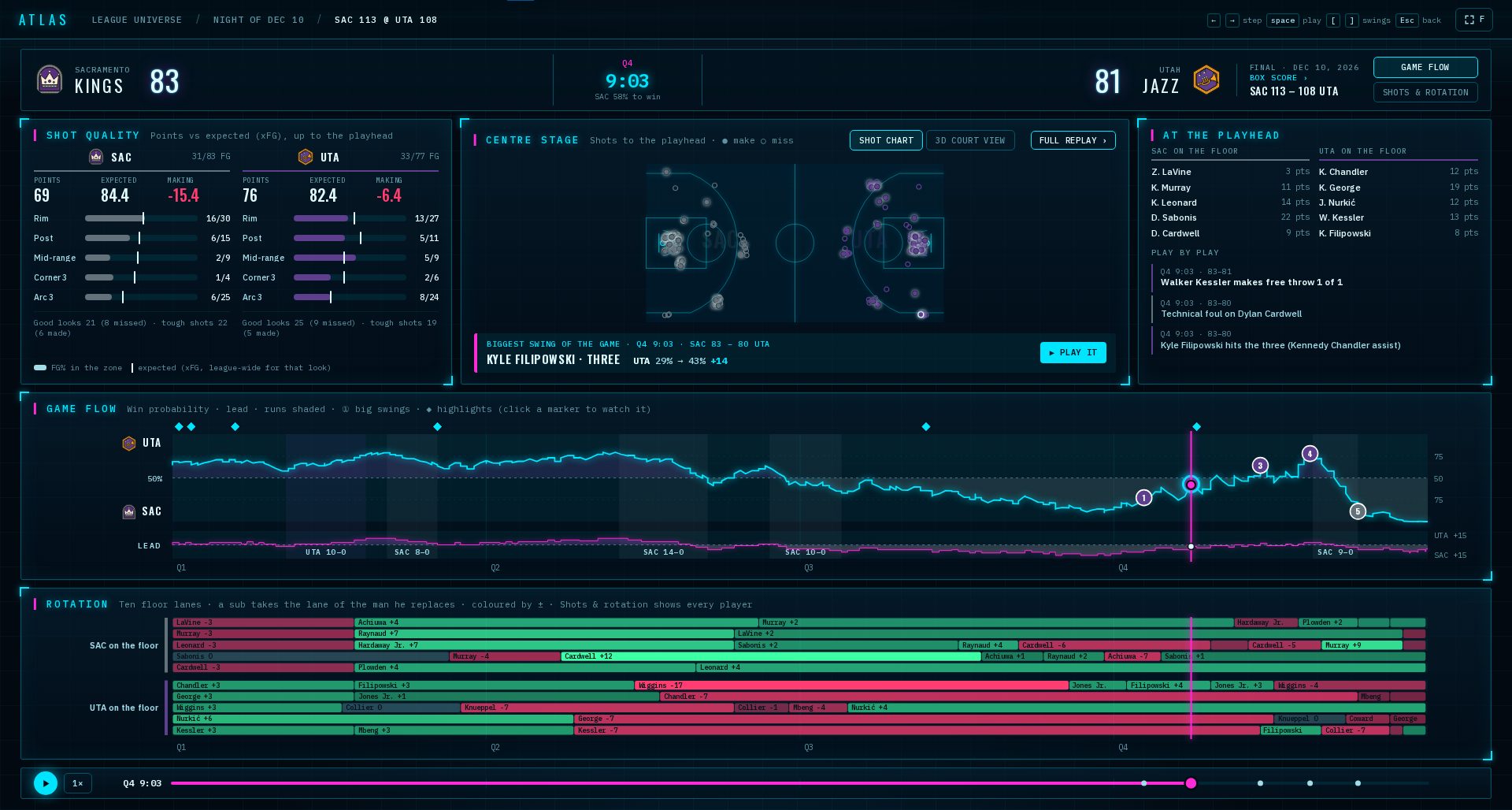Select the Shots & Rotation tab
The width and height of the screenshot is (1512, 810).
point(1425,92)
